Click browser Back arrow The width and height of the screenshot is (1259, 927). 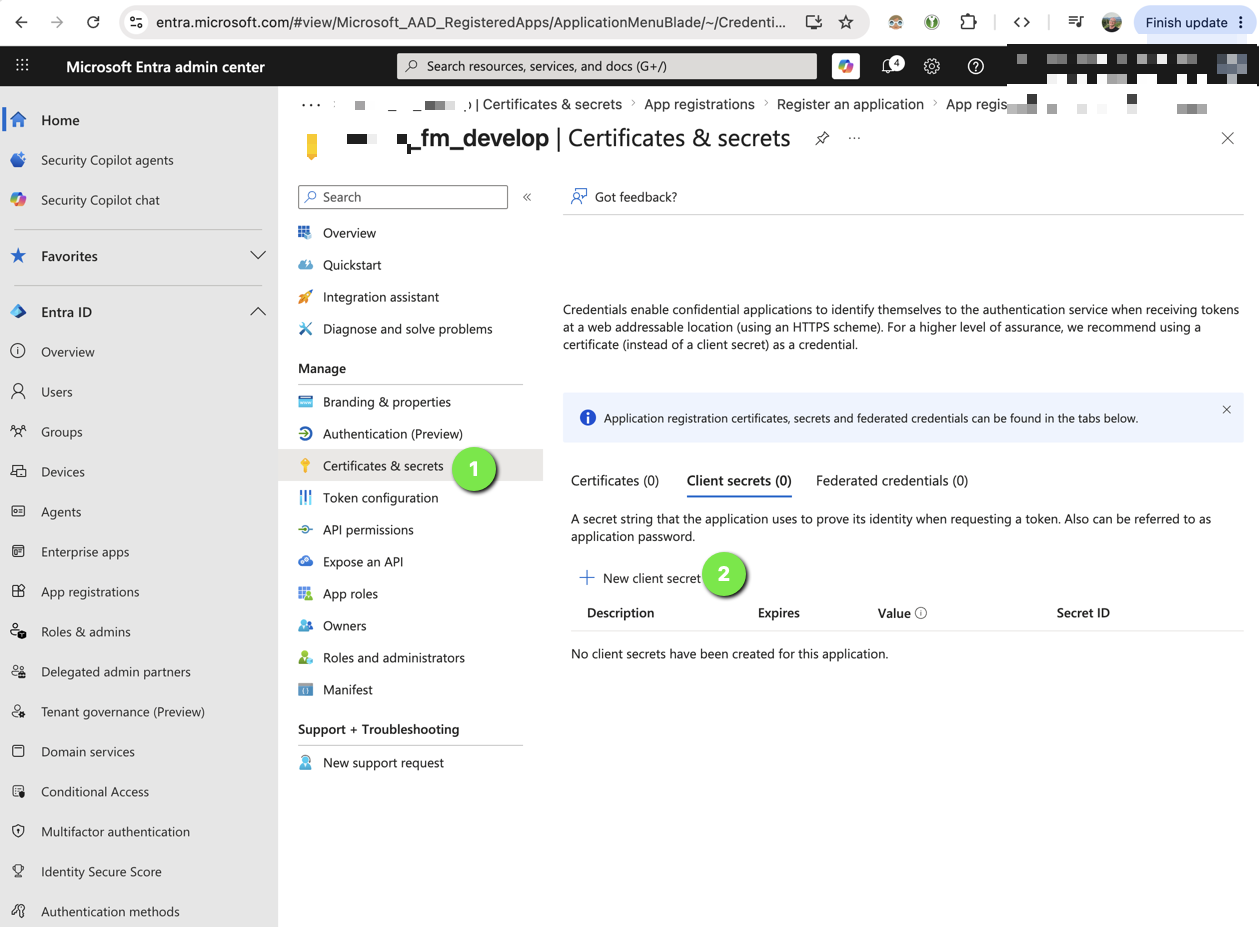pyautogui.click(x=22, y=22)
